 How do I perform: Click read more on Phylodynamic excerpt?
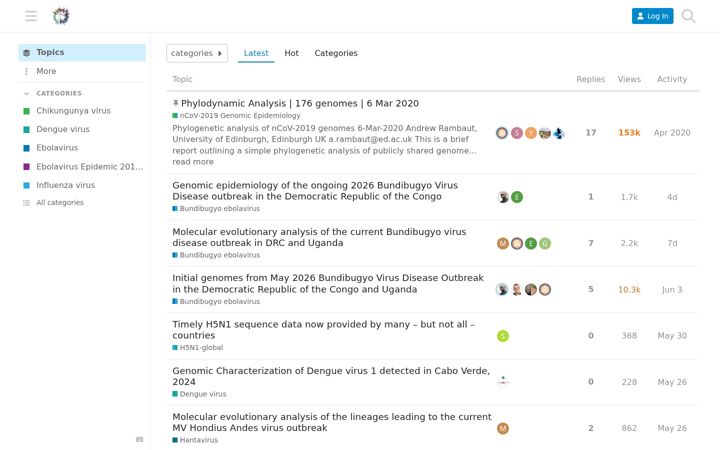click(x=193, y=162)
